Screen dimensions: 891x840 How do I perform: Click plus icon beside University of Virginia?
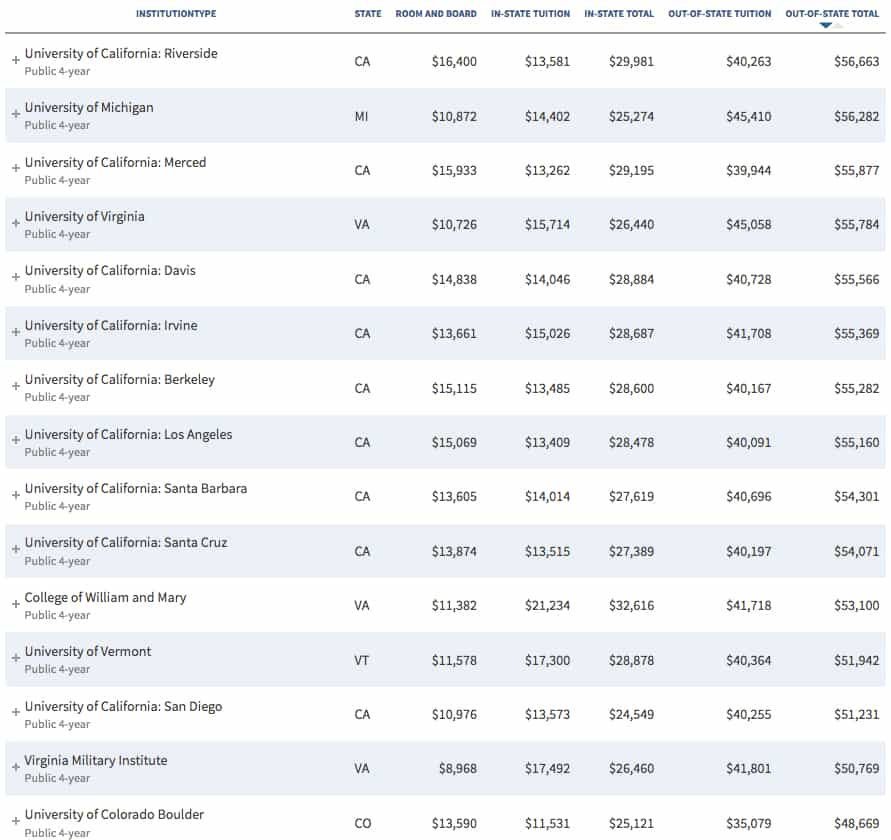pyautogui.click(x=16, y=223)
